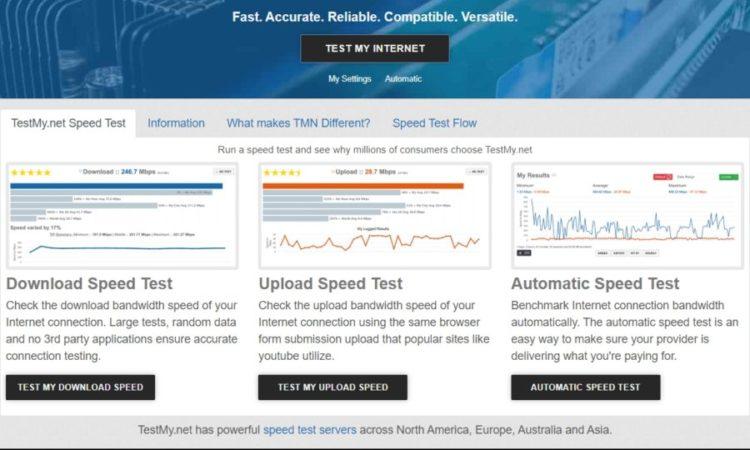Choose the Automatic link below TEST MY INTERNET
Viewport: 750px width, 450px height.
tap(403, 79)
